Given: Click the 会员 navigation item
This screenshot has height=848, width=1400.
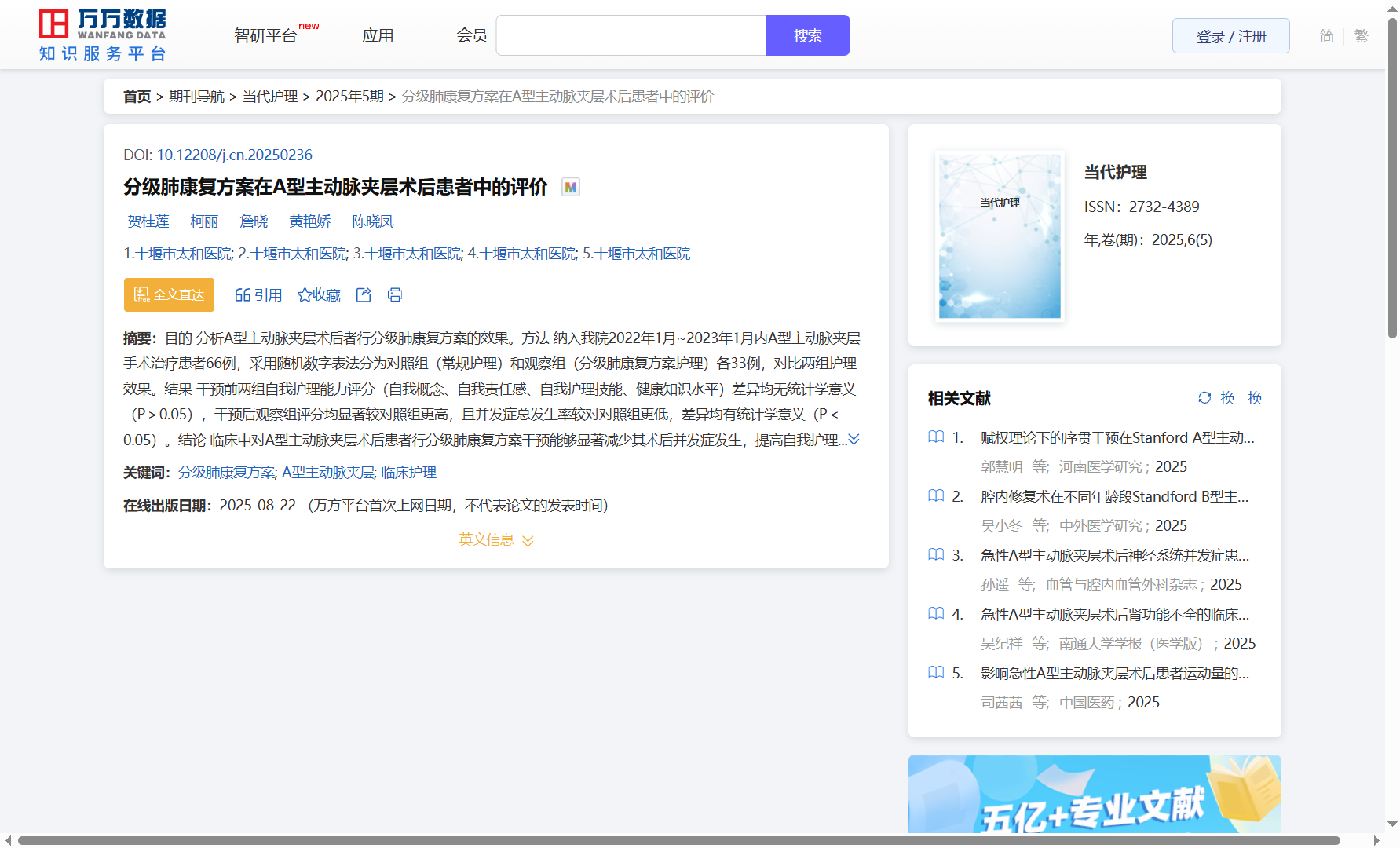Looking at the screenshot, I should 472,36.
